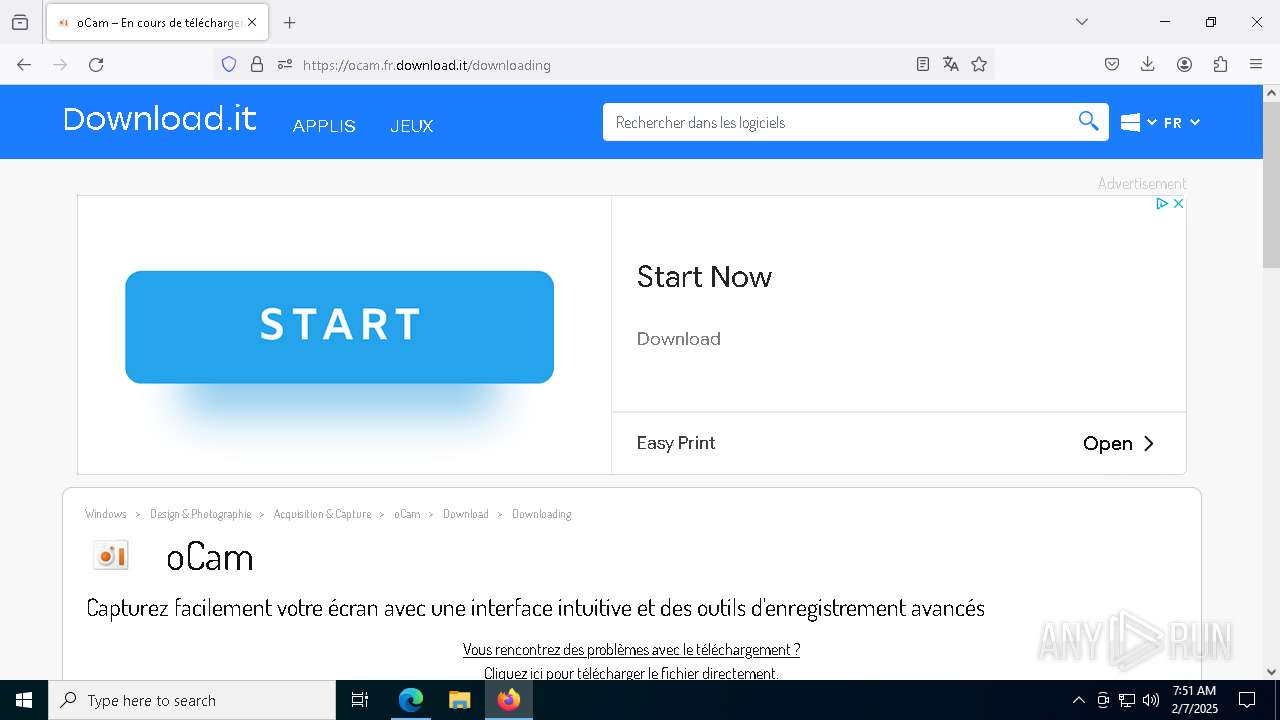Click the Start Now ad heading

pyautogui.click(x=704, y=277)
